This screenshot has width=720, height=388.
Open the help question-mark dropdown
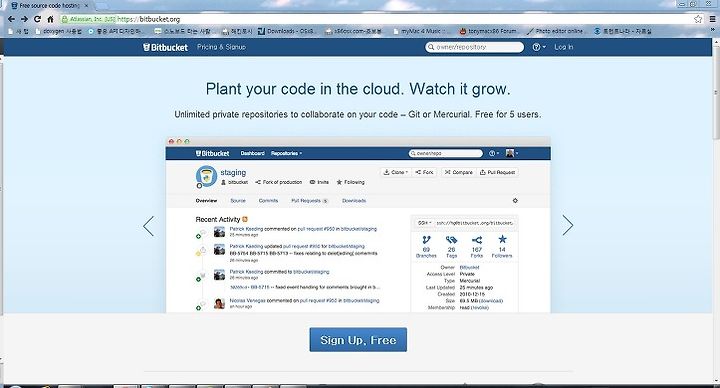click(x=539, y=47)
